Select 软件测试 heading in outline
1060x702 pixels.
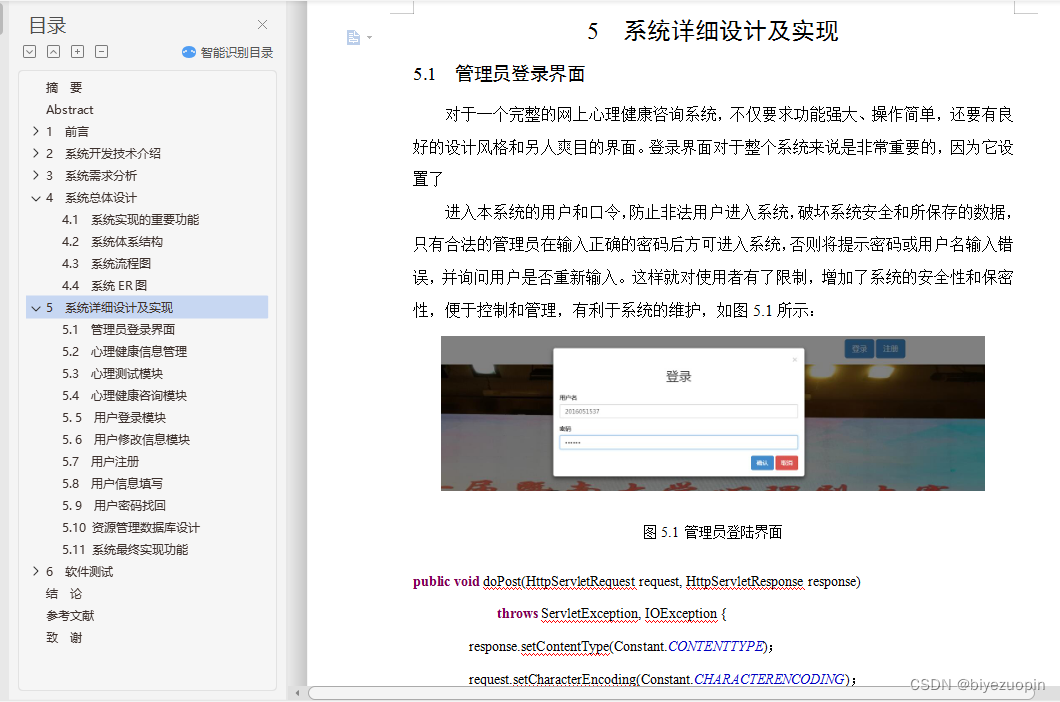(89, 571)
